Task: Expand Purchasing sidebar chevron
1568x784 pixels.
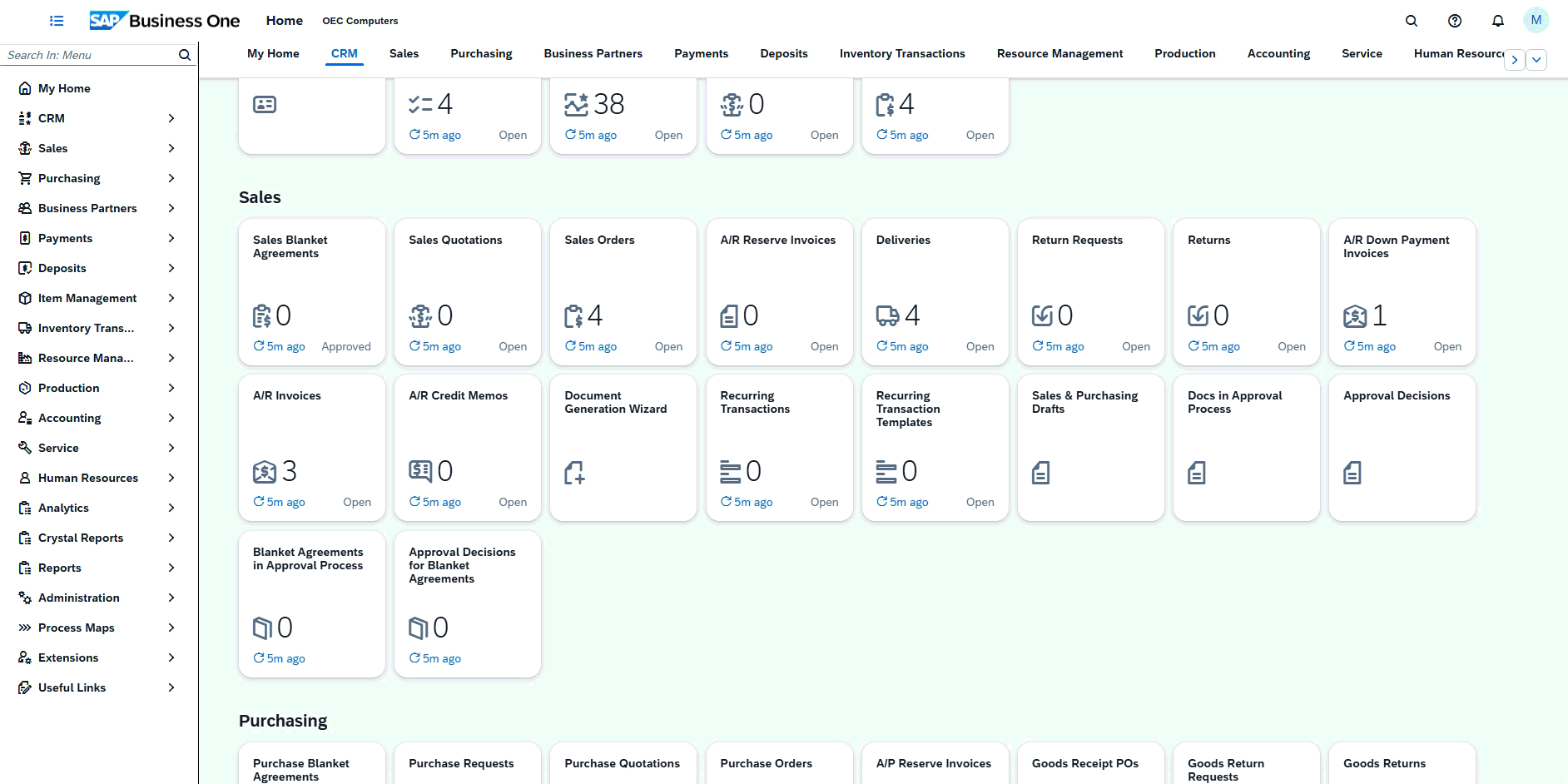Action: (x=171, y=178)
